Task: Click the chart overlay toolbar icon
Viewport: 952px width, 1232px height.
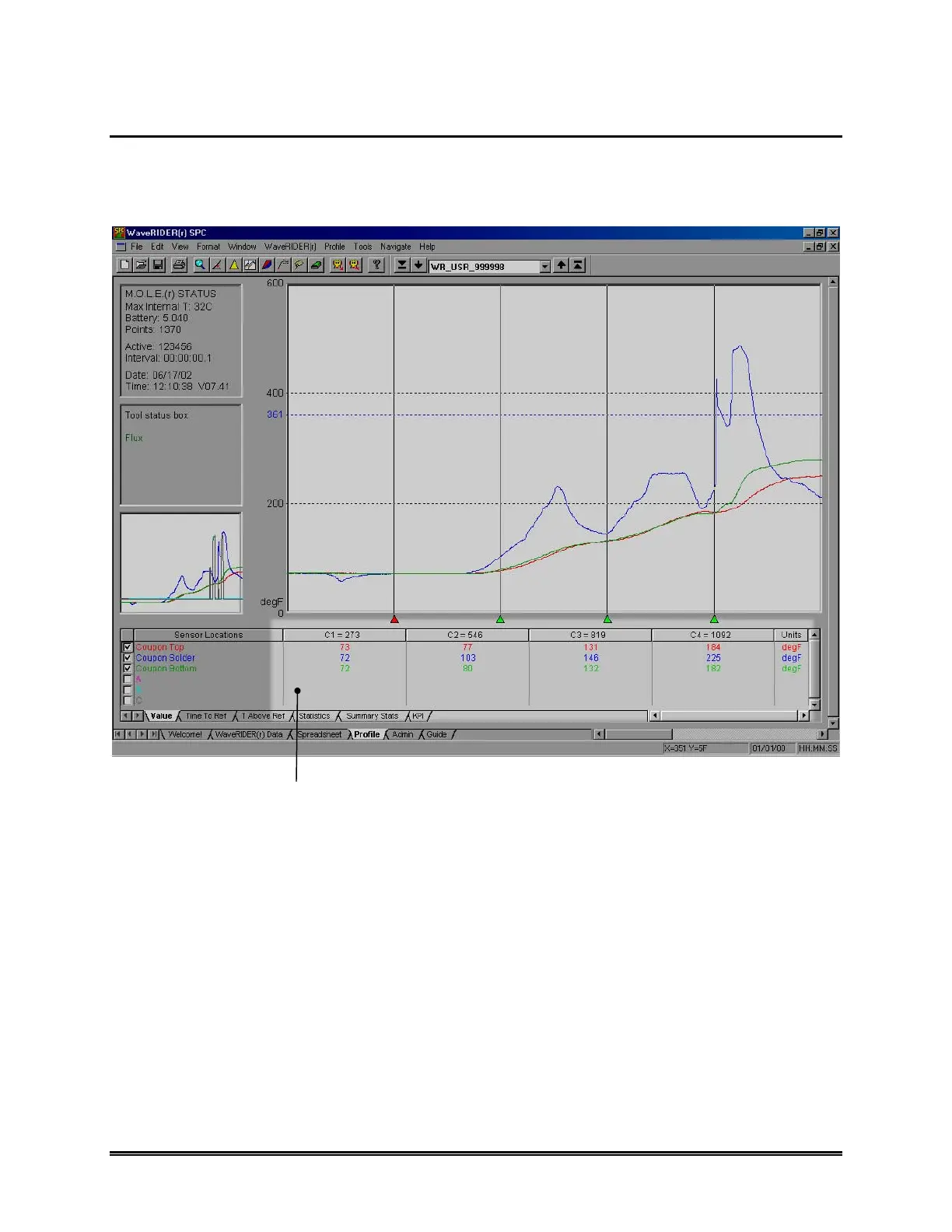Action: pyautogui.click(x=250, y=265)
